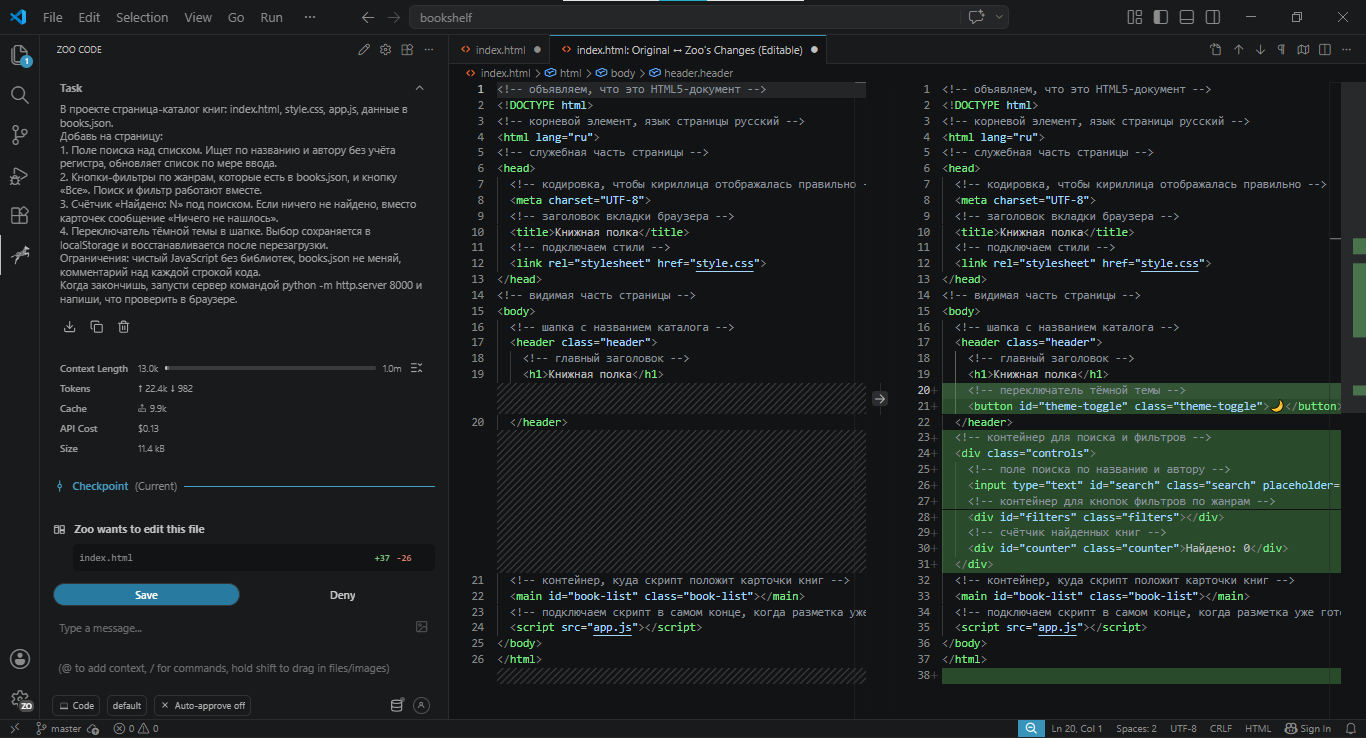Export the task with the download icon
The height and width of the screenshot is (738, 1366).
(70, 326)
